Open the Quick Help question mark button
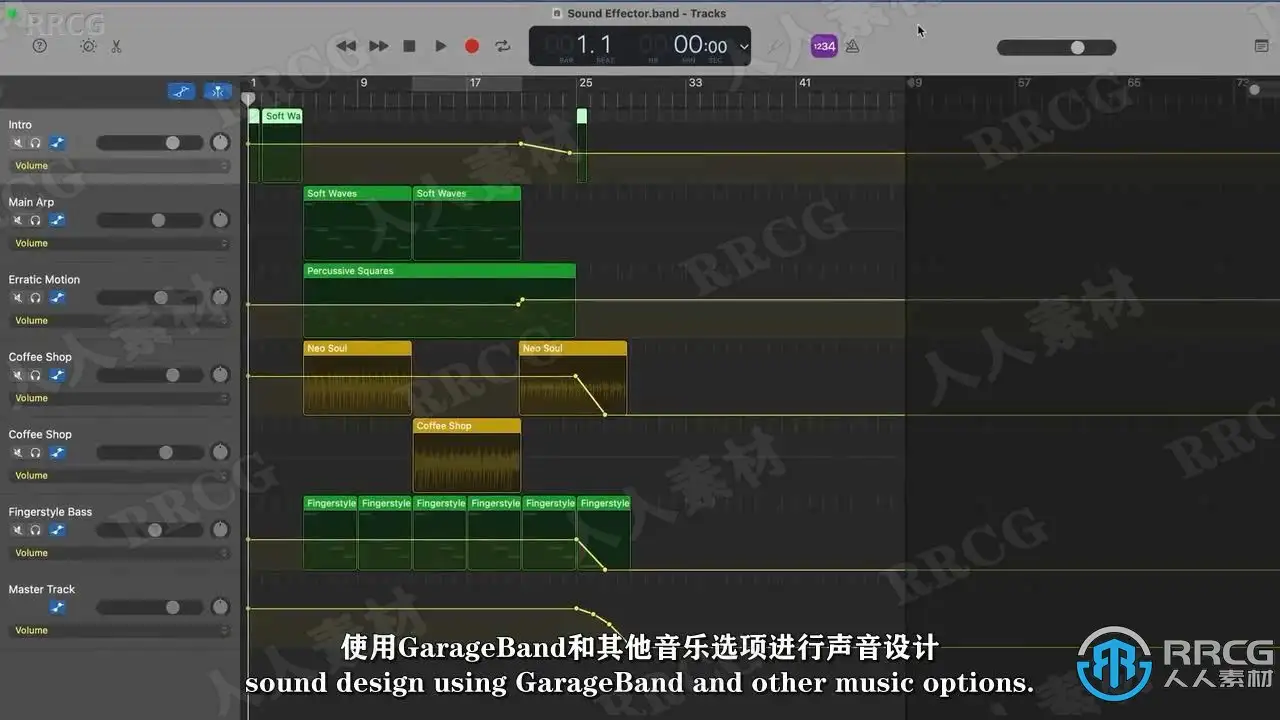 40,46
